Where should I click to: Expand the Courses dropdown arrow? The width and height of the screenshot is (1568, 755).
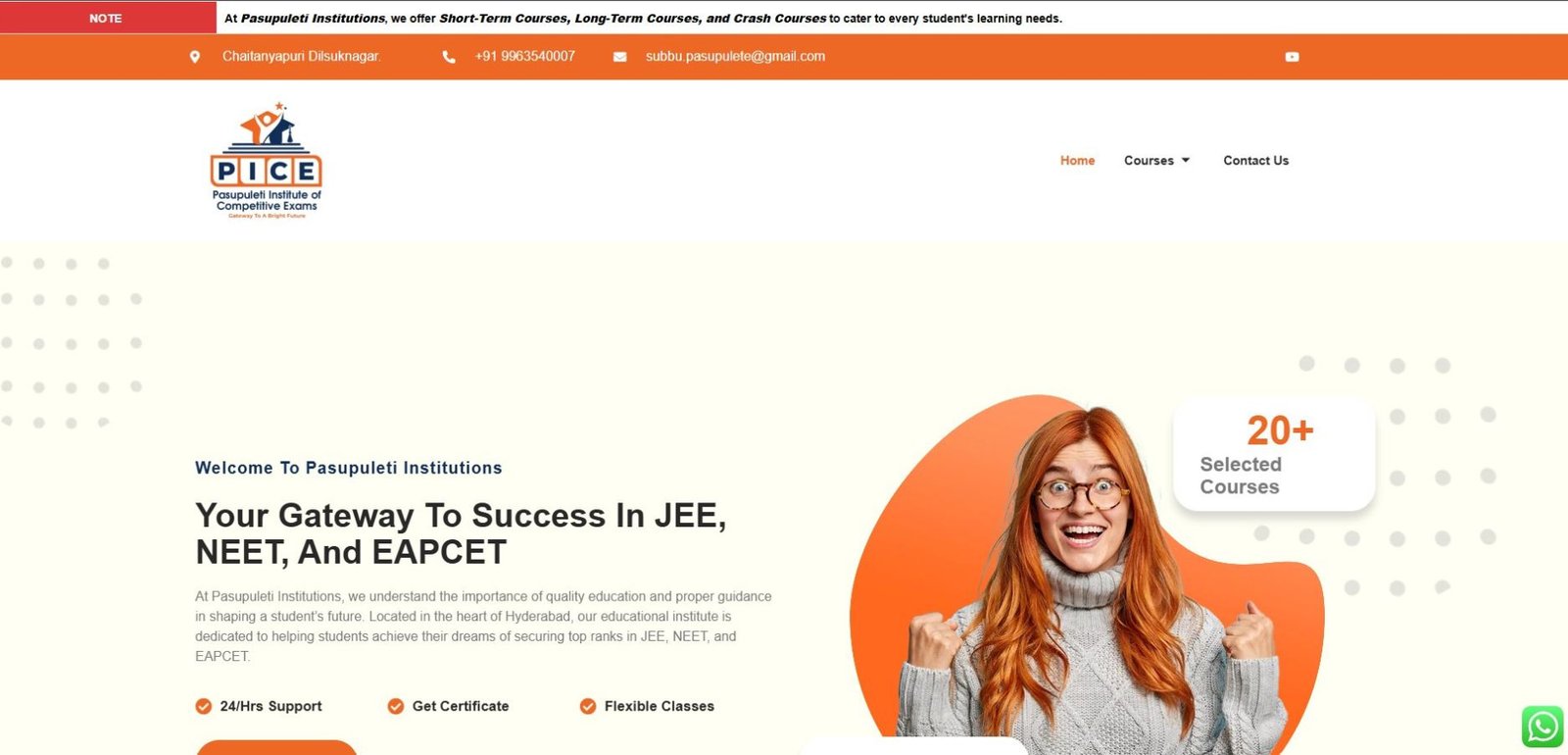click(x=1186, y=160)
